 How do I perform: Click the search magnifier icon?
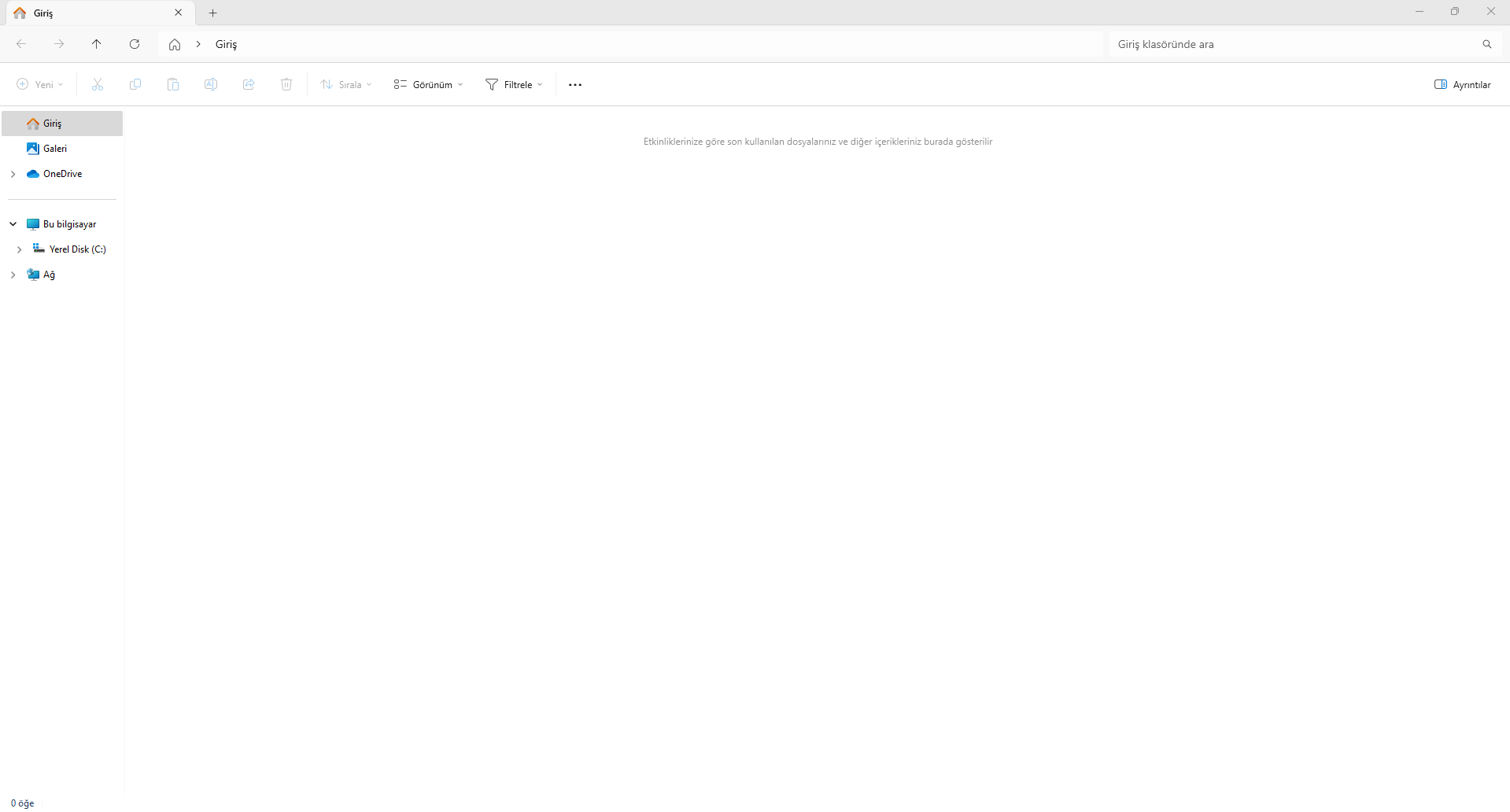click(x=1487, y=44)
